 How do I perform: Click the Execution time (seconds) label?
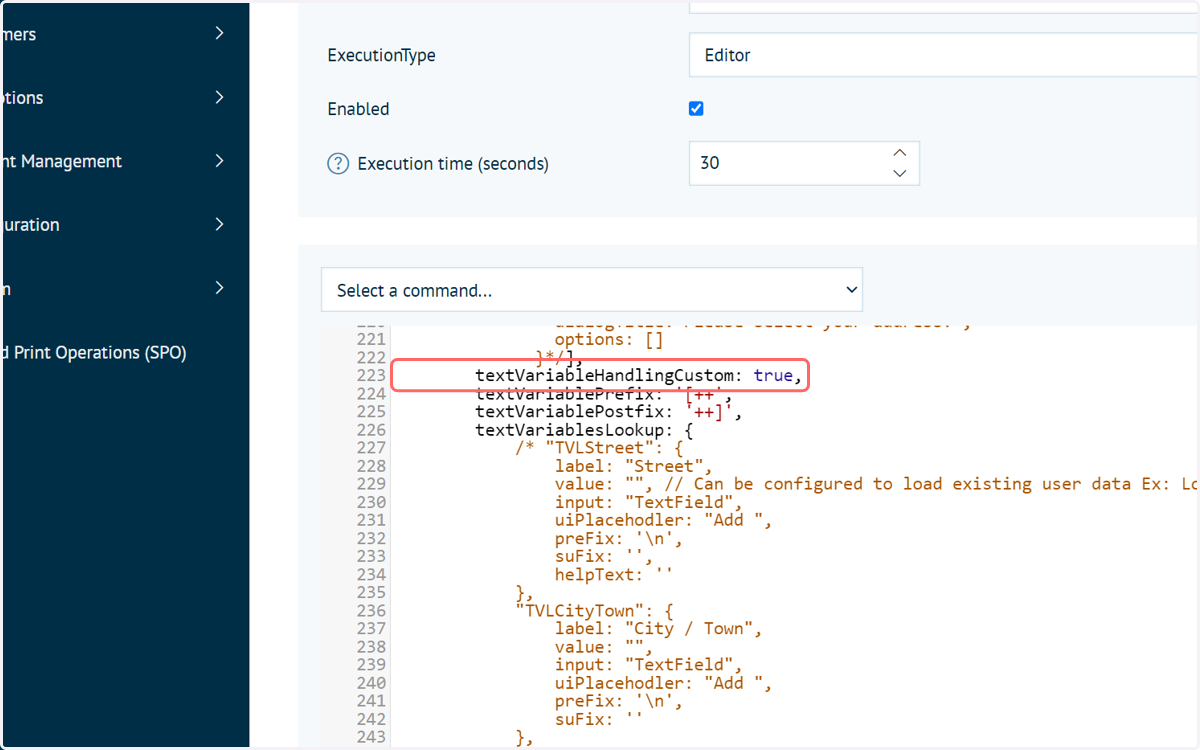[x=453, y=163]
